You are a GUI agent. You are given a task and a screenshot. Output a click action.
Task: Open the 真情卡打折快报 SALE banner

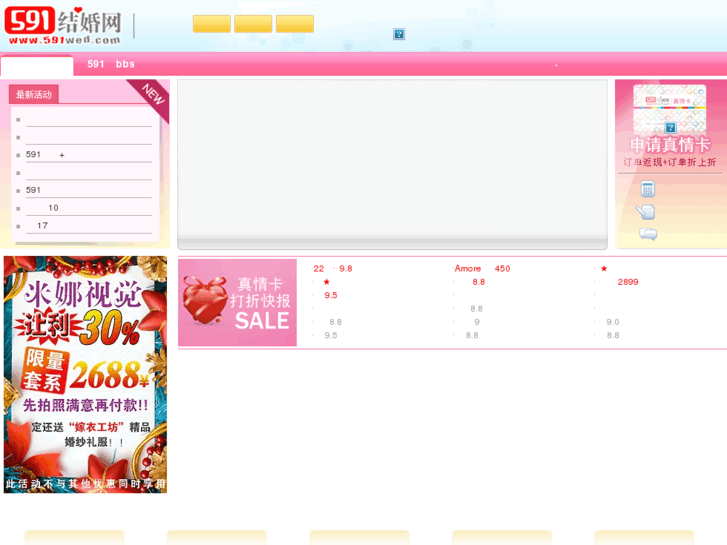point(237,302)
